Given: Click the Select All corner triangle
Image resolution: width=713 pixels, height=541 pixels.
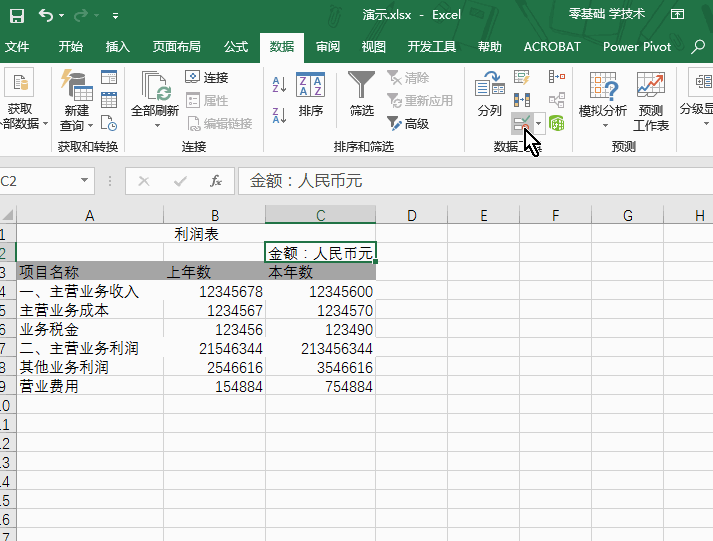Looking at the screenshot, I should click(x=9, y=215).
